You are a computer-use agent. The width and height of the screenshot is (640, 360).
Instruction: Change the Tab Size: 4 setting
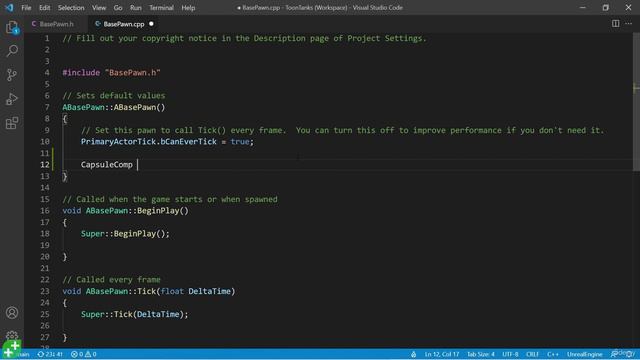pos(480,354)
